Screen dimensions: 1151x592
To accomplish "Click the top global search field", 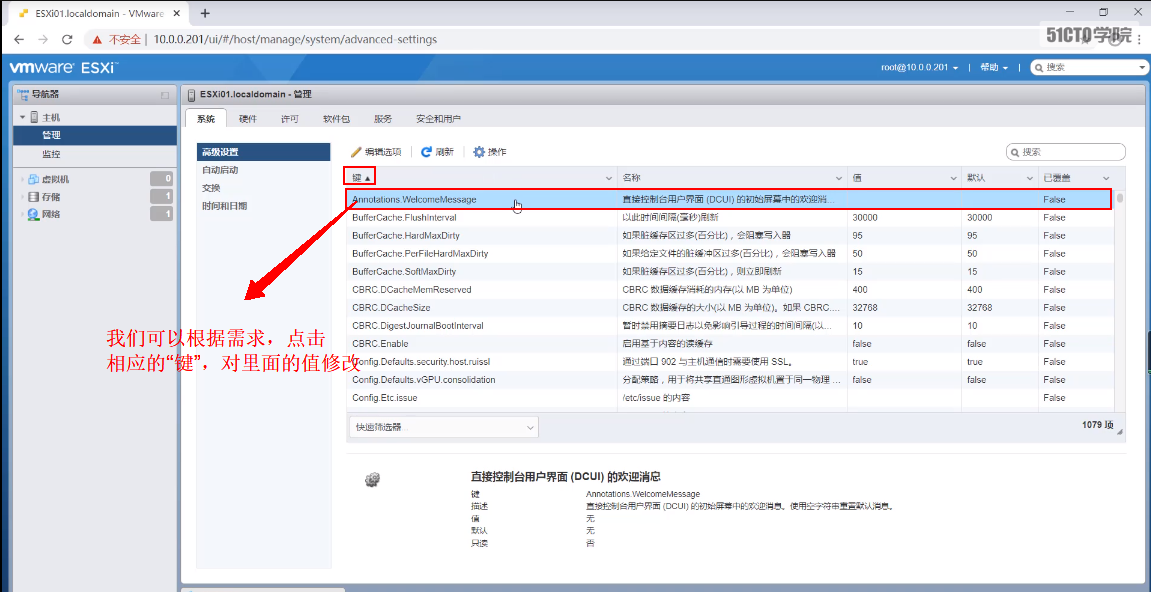I will 1090,68.
